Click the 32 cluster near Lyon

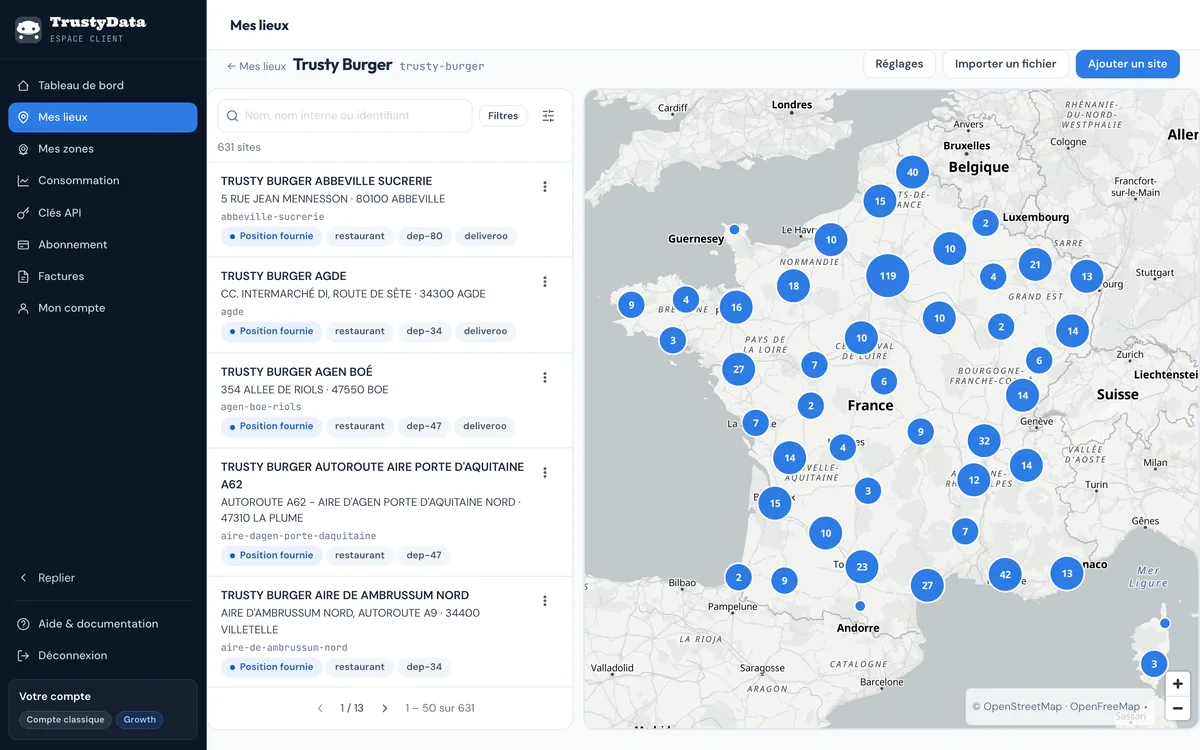984,441
